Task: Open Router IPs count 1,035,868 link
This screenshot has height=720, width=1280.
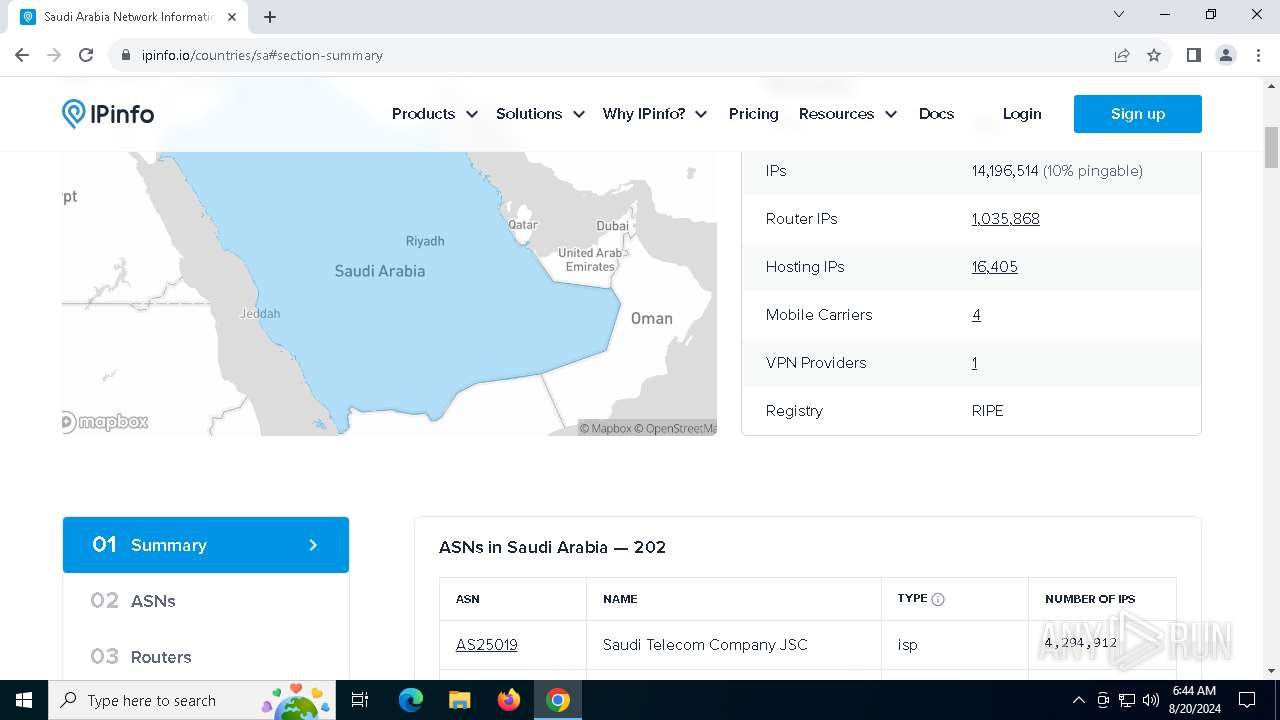Action: tap(1005, 219)
